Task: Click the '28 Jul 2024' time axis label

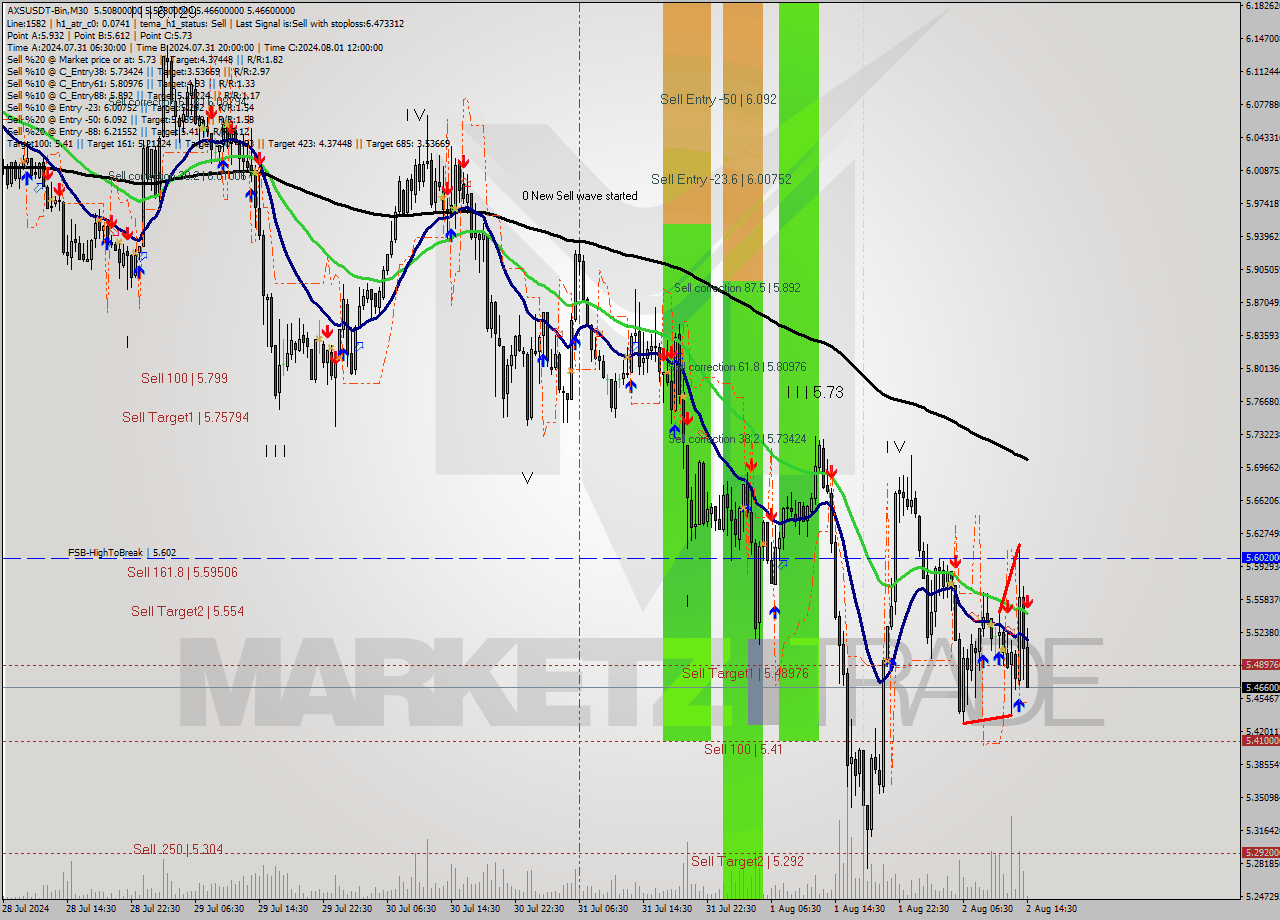Action: (x=25, y=909)
